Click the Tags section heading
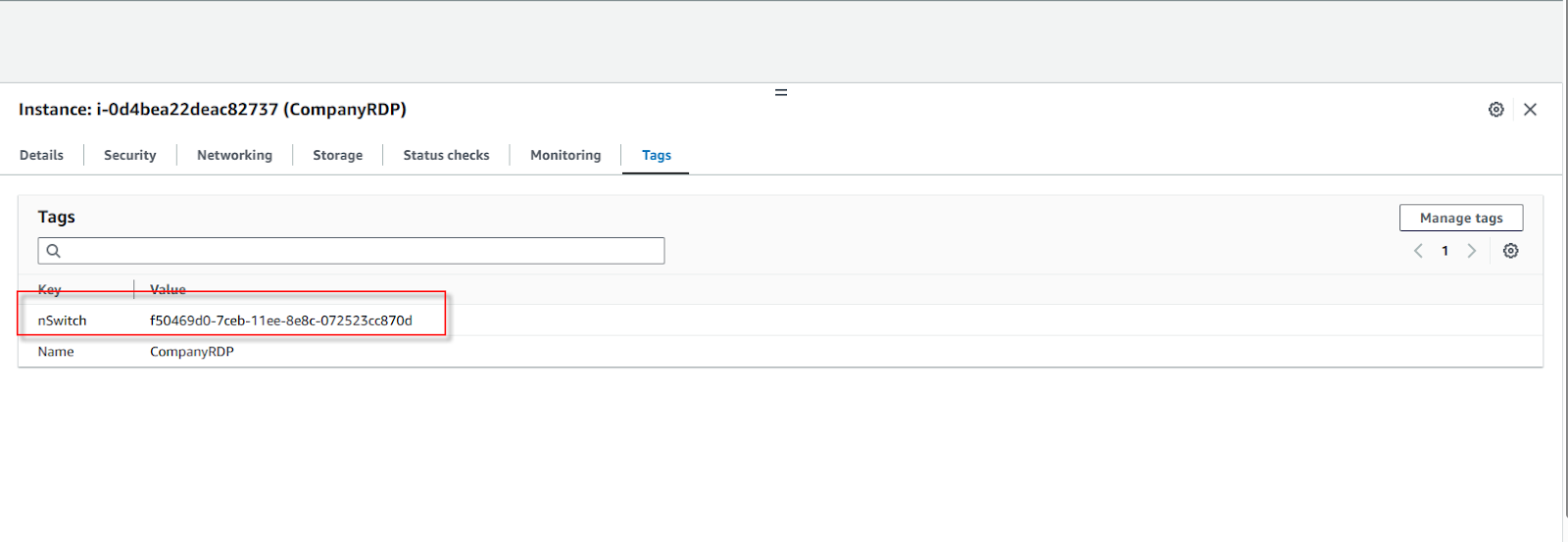Viewport: 1568px width, 542px height. click(x=56, y=217)
